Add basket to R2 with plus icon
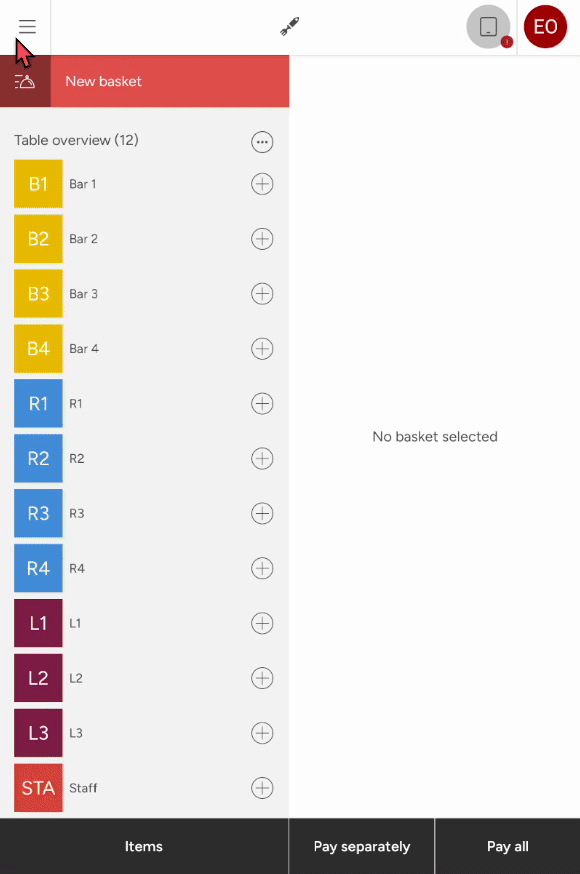This screenshot has height=874, width=580. point(262,458)
